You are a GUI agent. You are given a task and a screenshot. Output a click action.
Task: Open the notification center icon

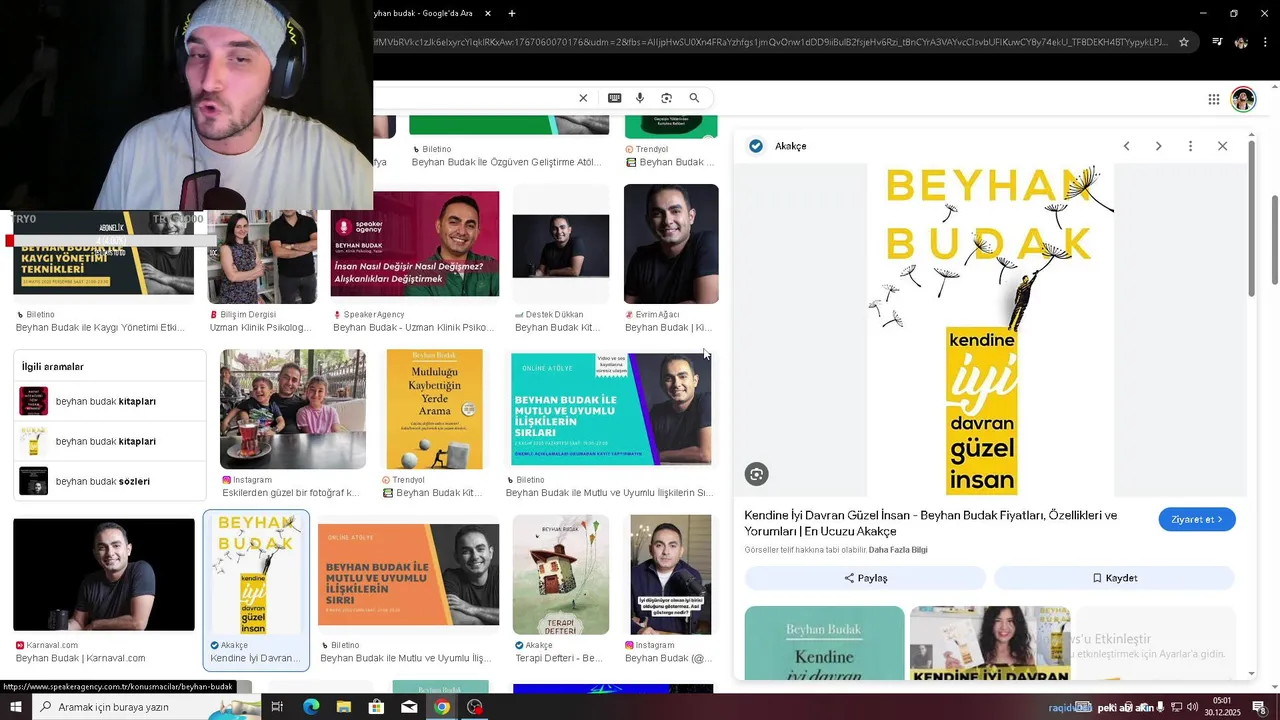(1259, 707)
